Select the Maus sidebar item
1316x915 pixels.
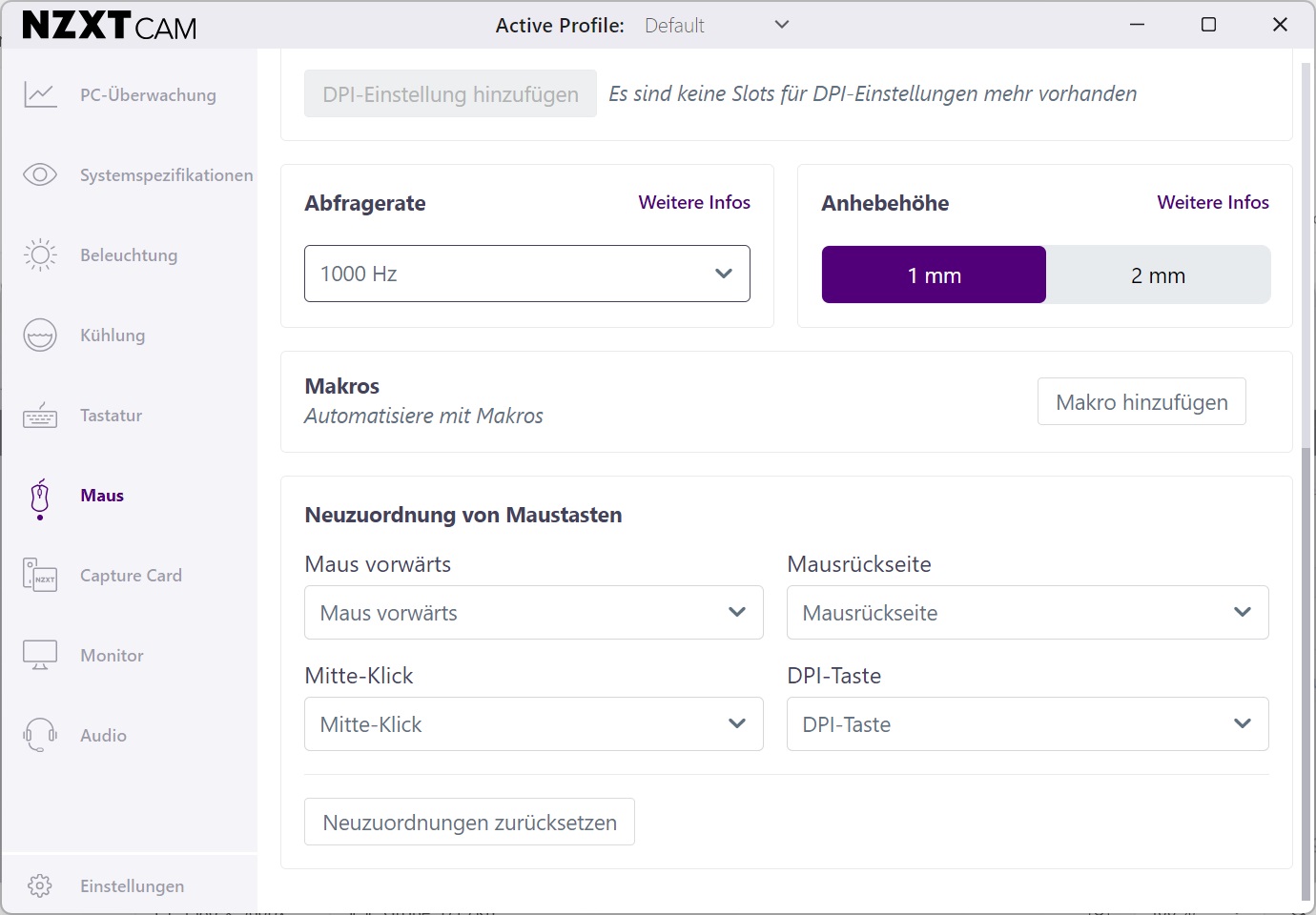tap(102, 495)
